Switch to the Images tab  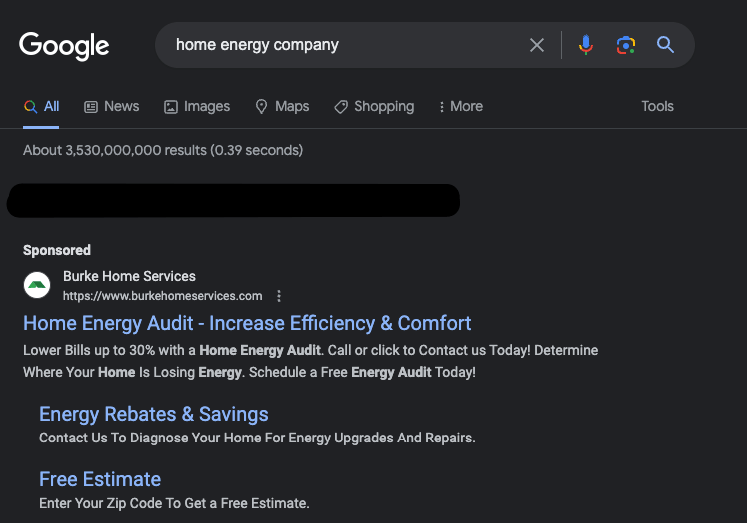(197, 106)
